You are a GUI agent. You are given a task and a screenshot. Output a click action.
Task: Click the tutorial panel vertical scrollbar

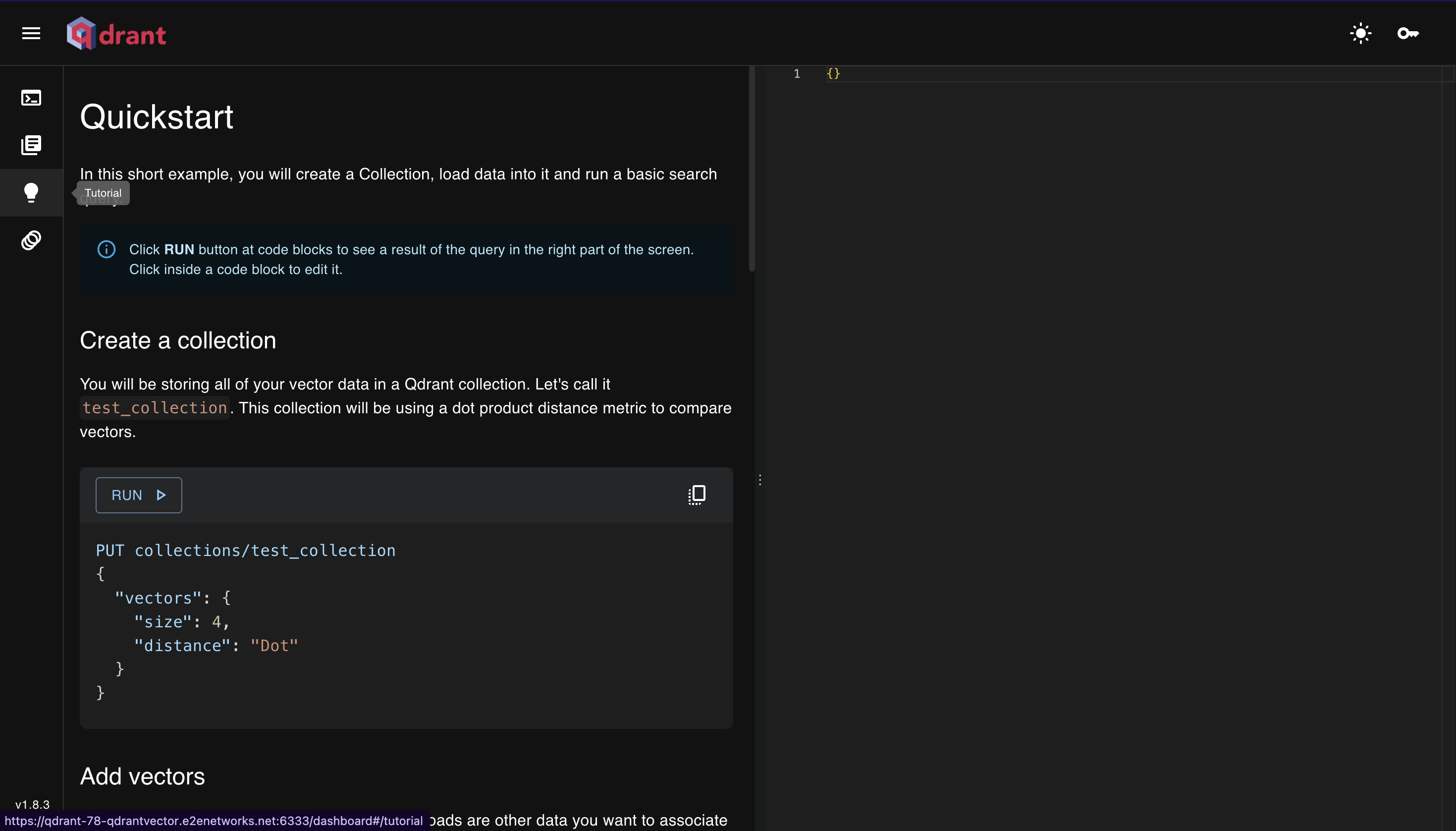click(x=752, y=169)
